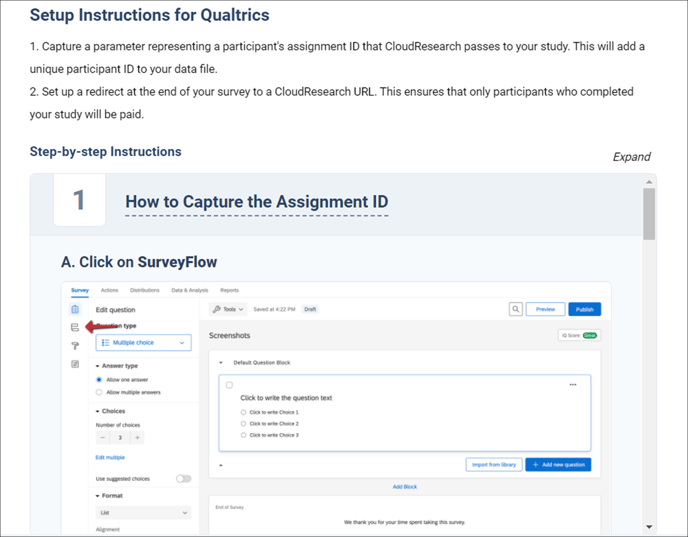Decrease number of choices with minus
This screenshot has height=537, width=688.
103,437
